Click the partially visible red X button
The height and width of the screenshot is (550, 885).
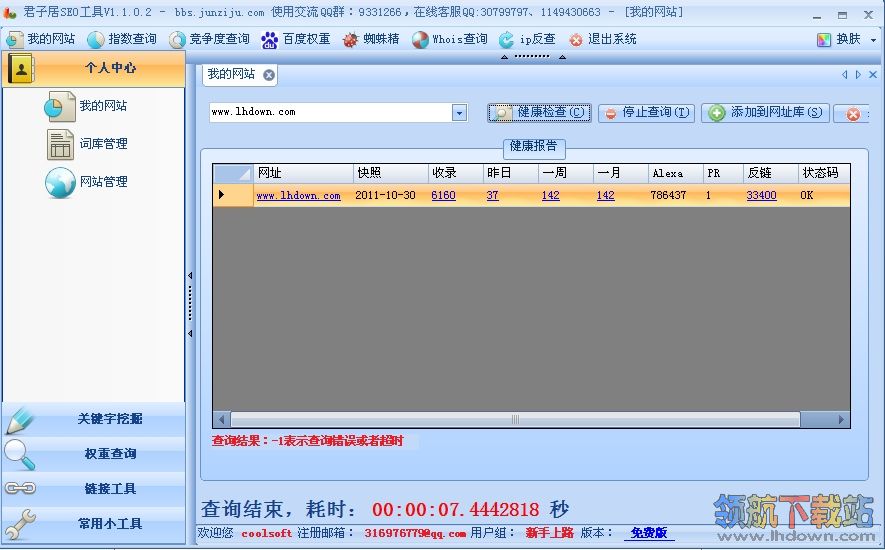(853, 114)
